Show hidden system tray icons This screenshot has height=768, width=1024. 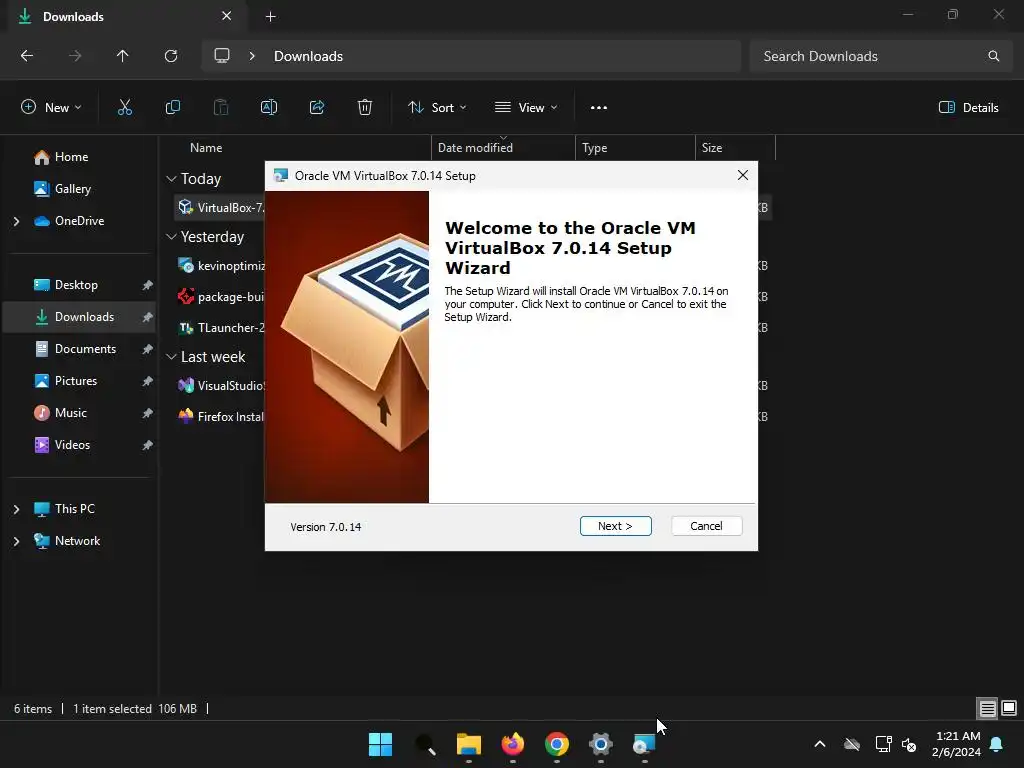click(x=820, y=744)
